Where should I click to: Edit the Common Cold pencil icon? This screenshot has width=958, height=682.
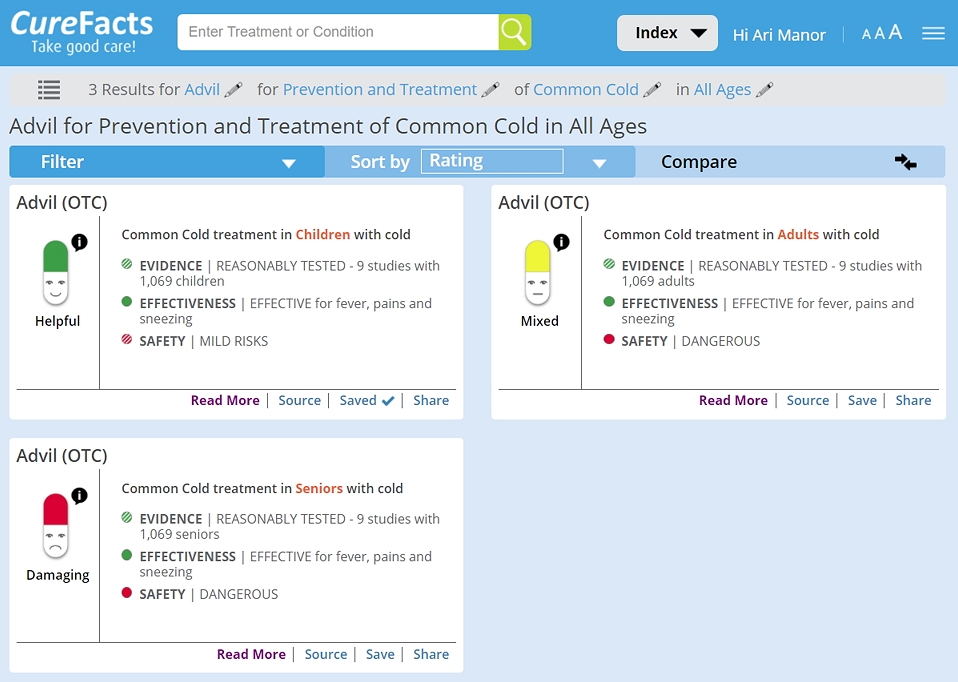652,90
